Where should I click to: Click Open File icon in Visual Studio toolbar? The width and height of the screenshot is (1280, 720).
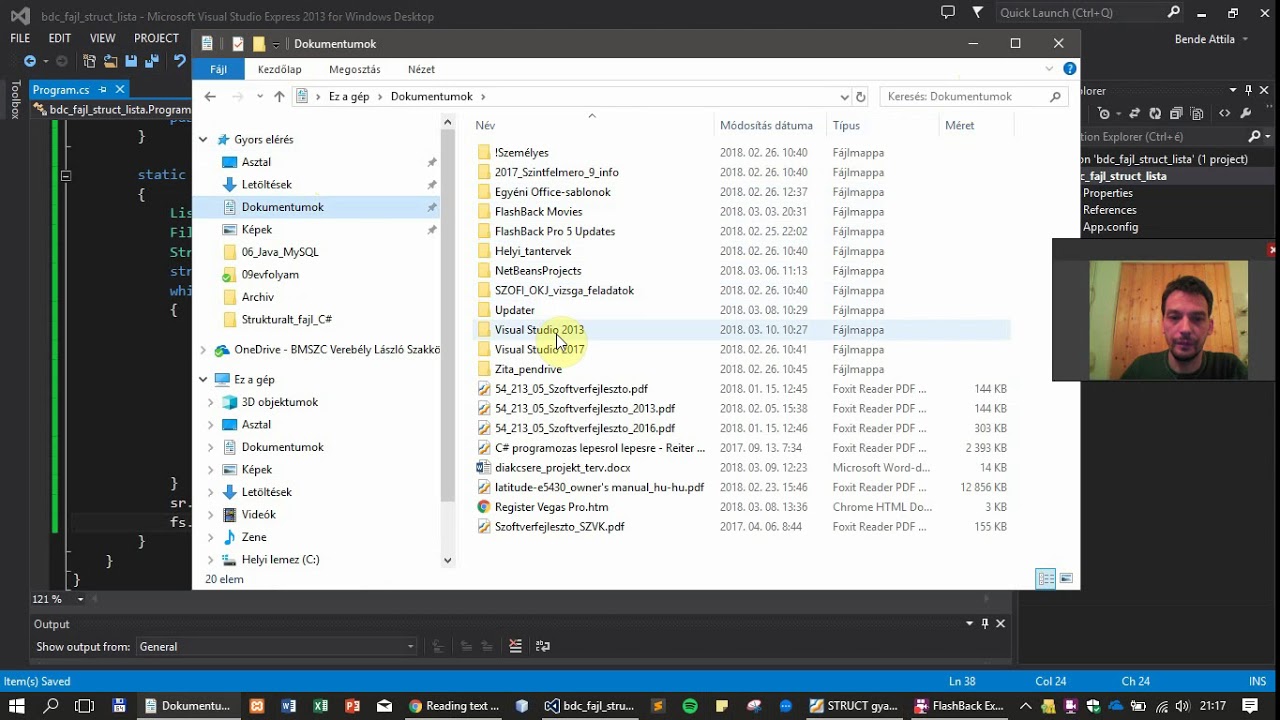coord(110,62)
